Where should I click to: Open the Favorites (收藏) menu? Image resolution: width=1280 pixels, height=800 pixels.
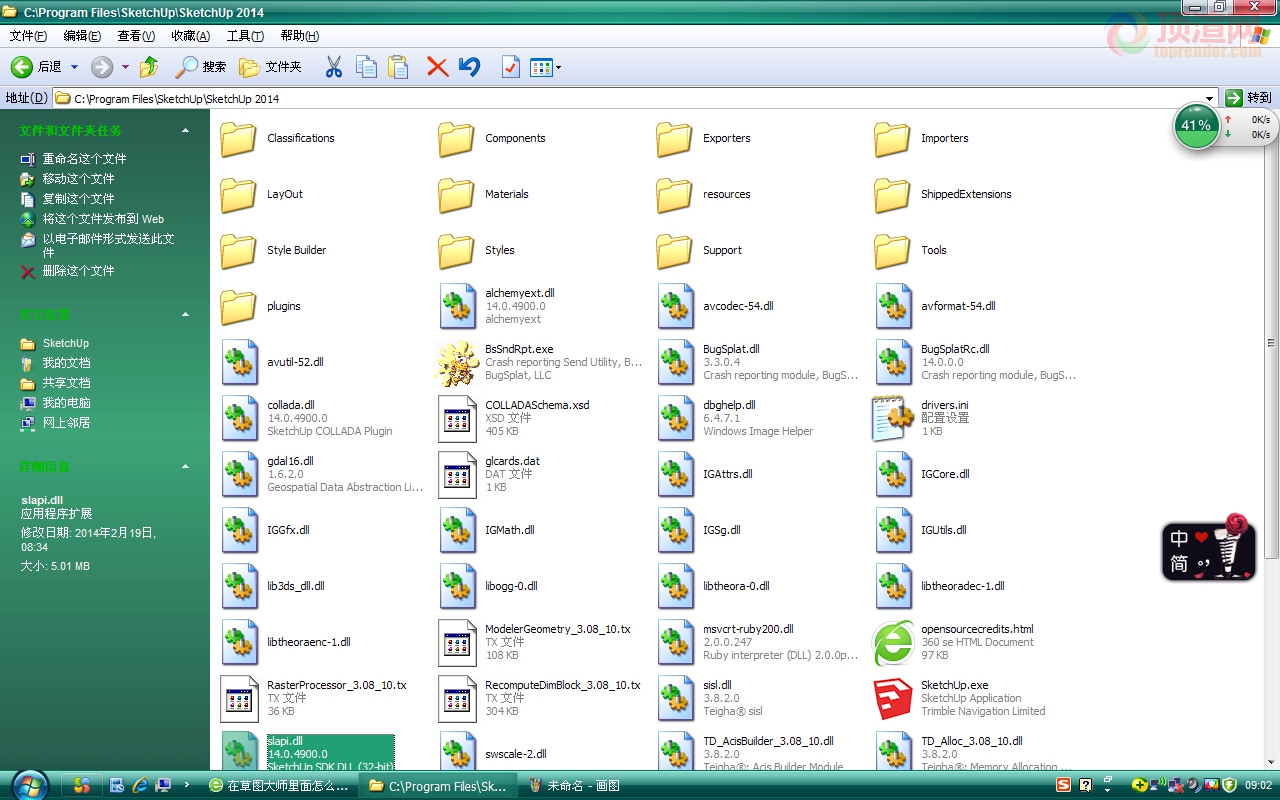tap(190, 36)
